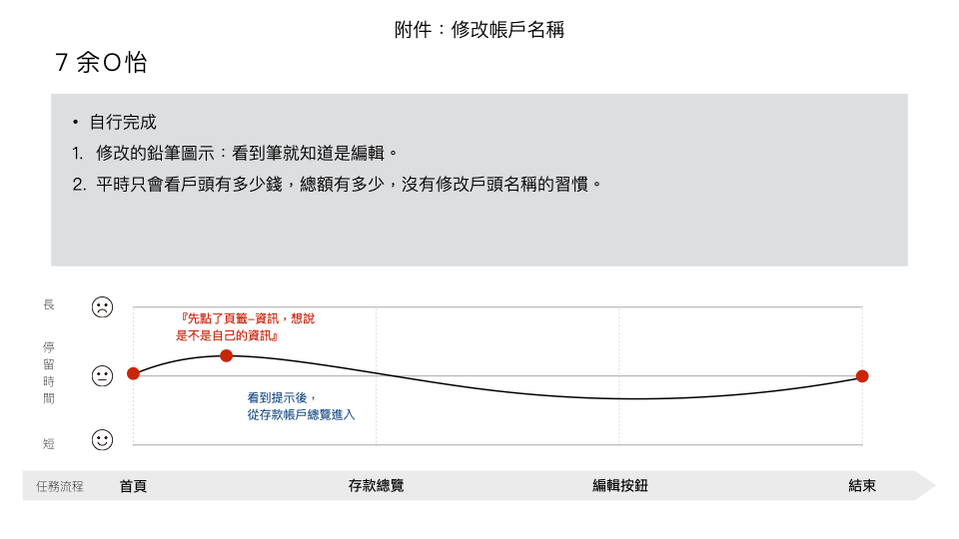959x539 pixels.
Task: Click red quote line 是不是自己的資訊
Action: pyautogui.click(x=227, y=336)
